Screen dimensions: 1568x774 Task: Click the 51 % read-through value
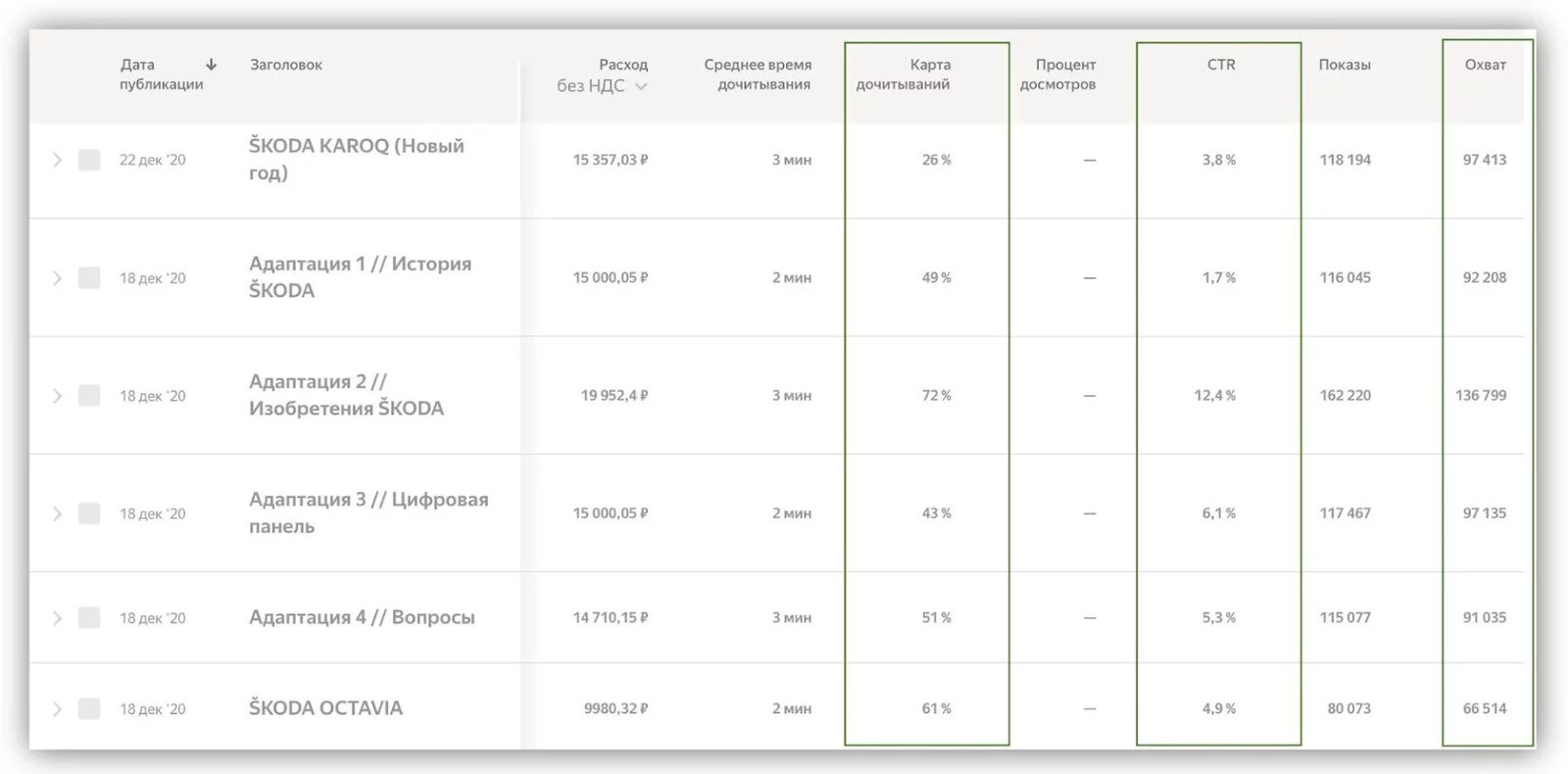(x=937, y=618)
